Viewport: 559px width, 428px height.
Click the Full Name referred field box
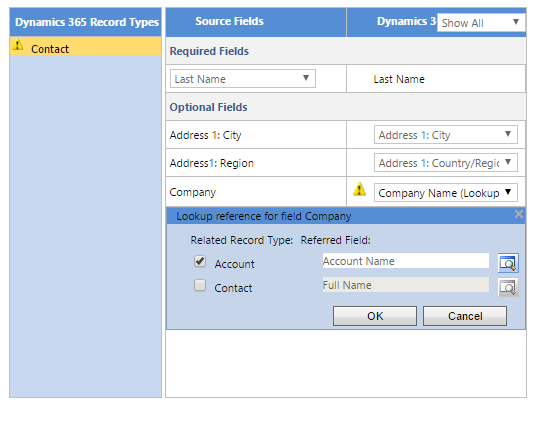tap(406, 285)
